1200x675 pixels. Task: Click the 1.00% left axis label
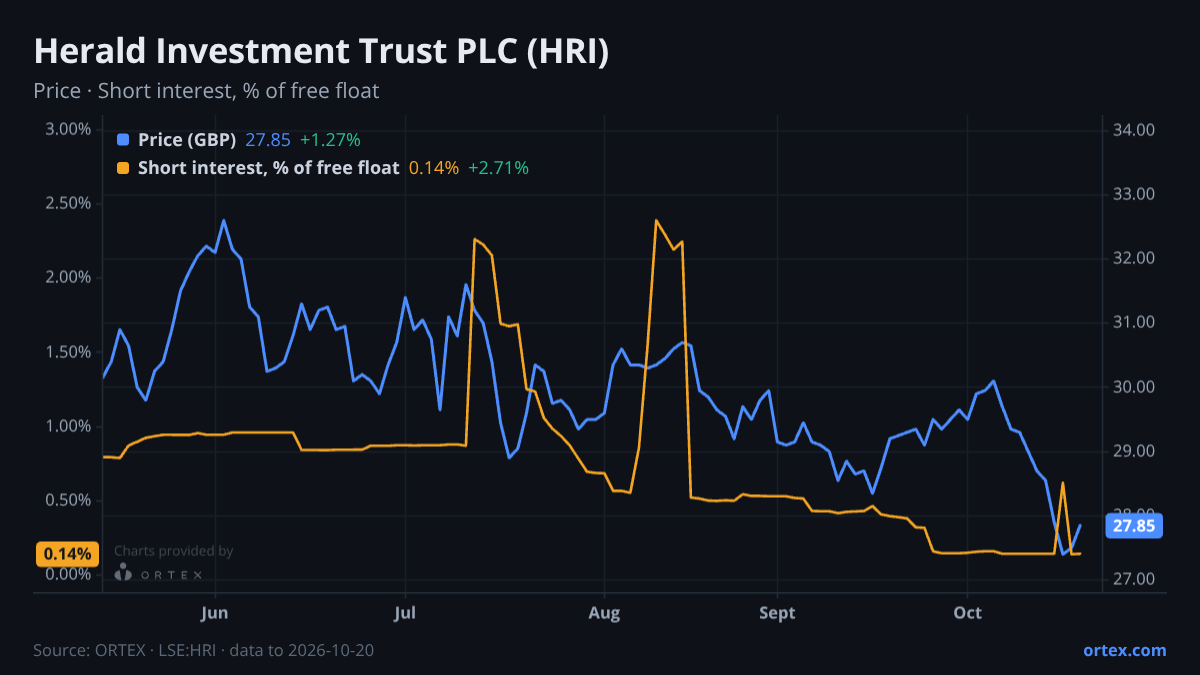click(69, 426)
